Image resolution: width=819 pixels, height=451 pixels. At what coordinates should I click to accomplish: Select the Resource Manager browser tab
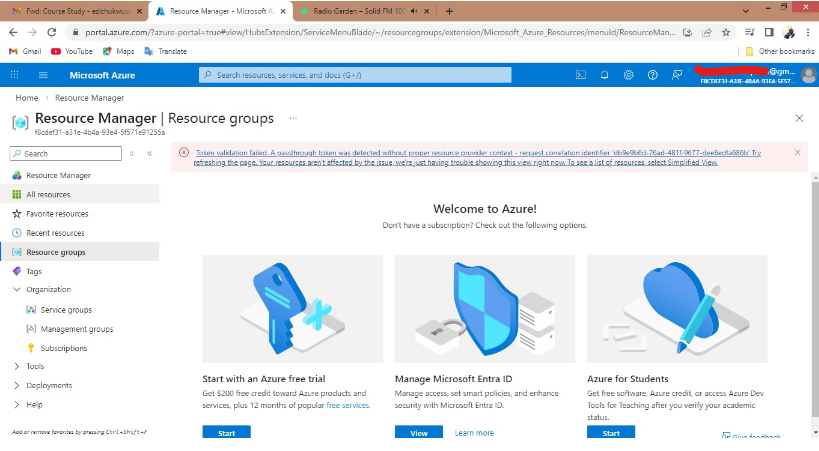tap(220, 11)
